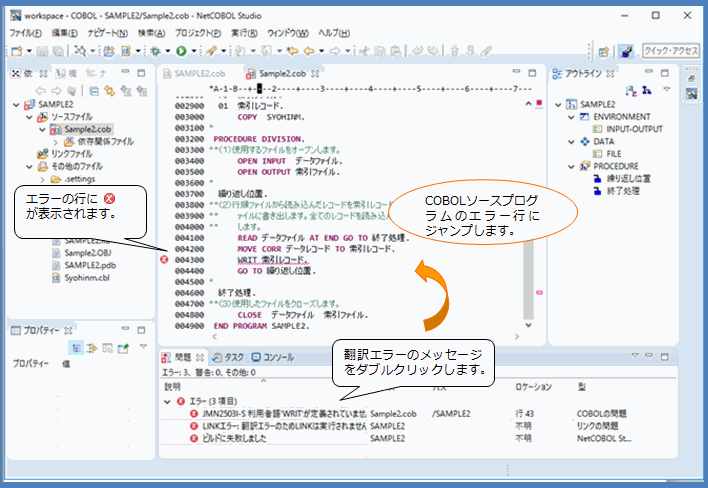Click the error marker beside line 004300
The height and width of the screenshot is (488, 708).
tap(164, 260)
